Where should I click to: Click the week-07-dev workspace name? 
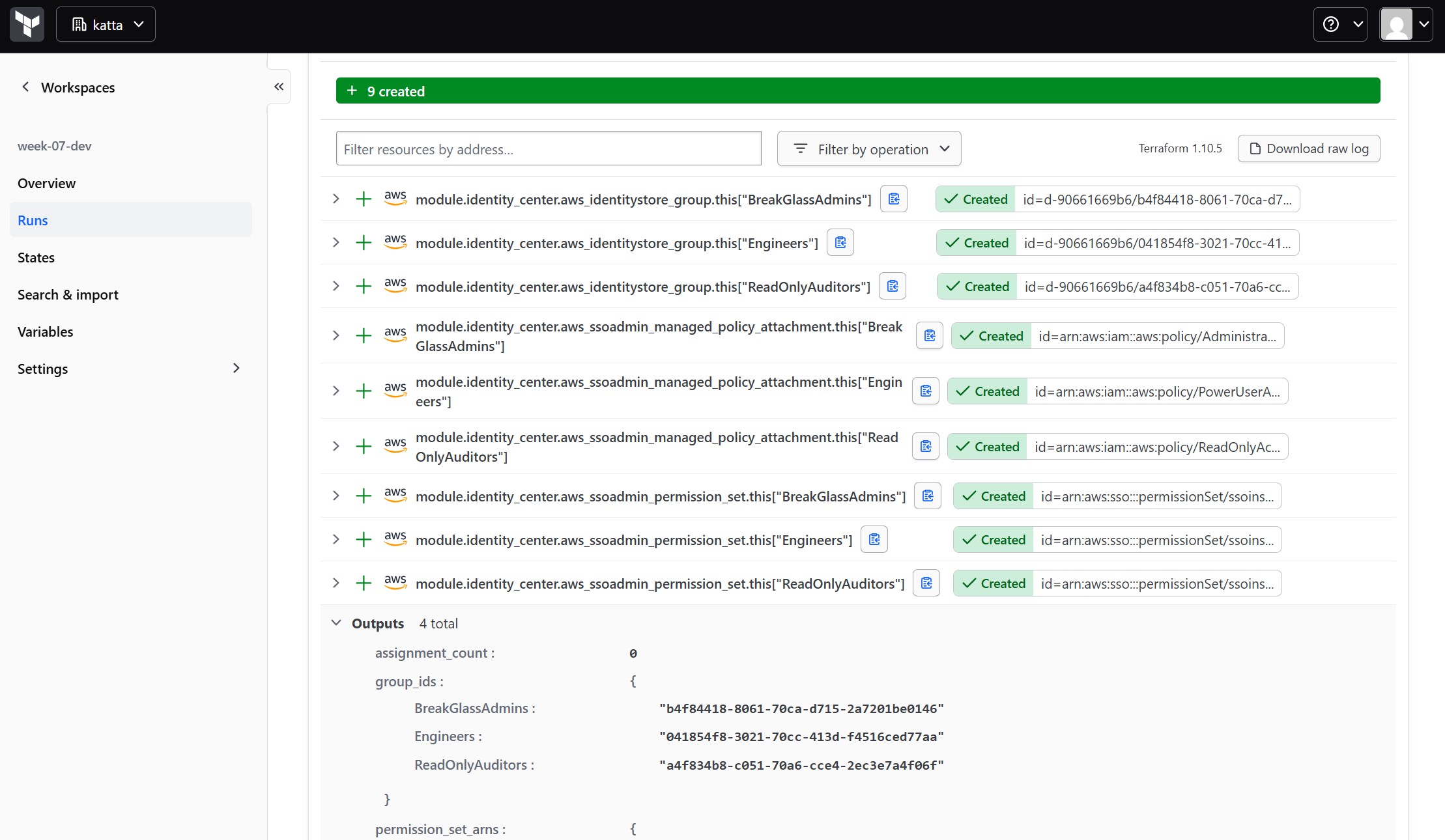[x=55, y=146]
